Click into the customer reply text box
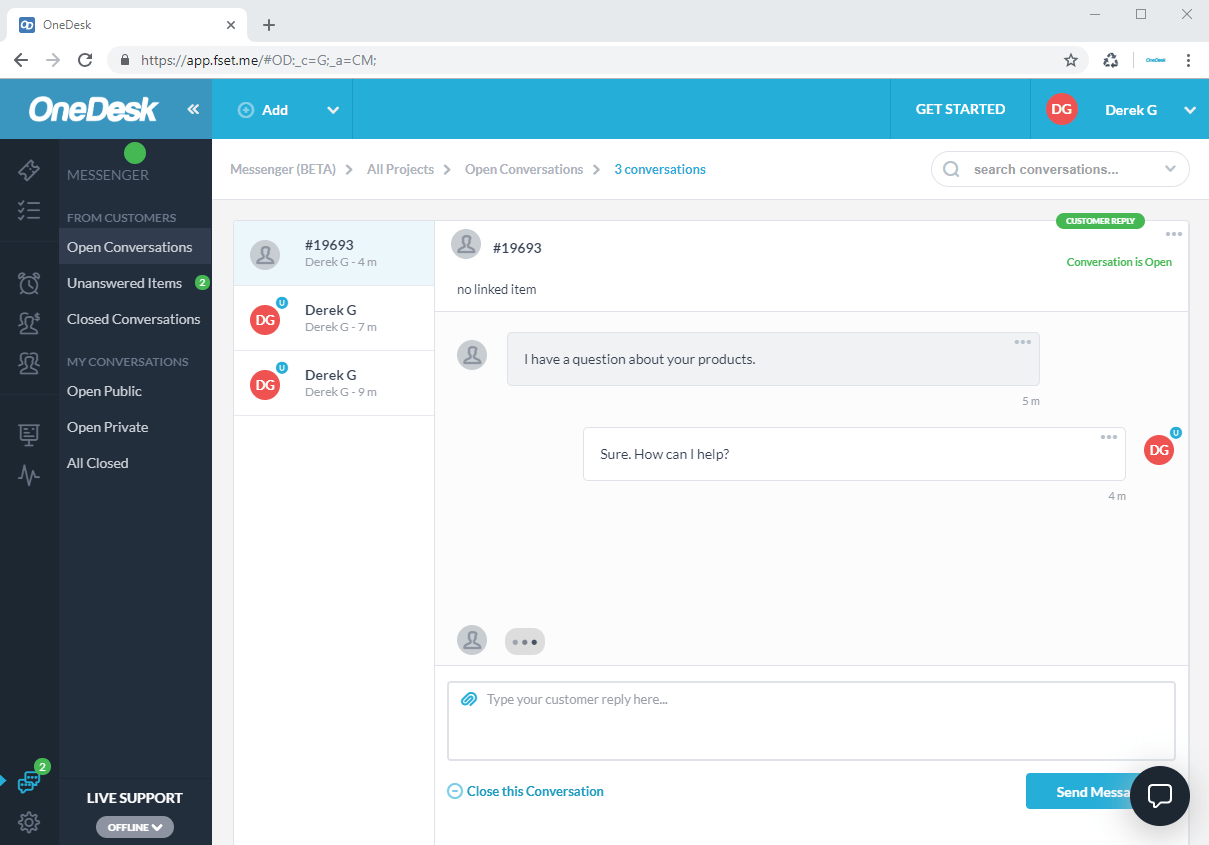1209x845 pixels. click(x=811, y=721)
